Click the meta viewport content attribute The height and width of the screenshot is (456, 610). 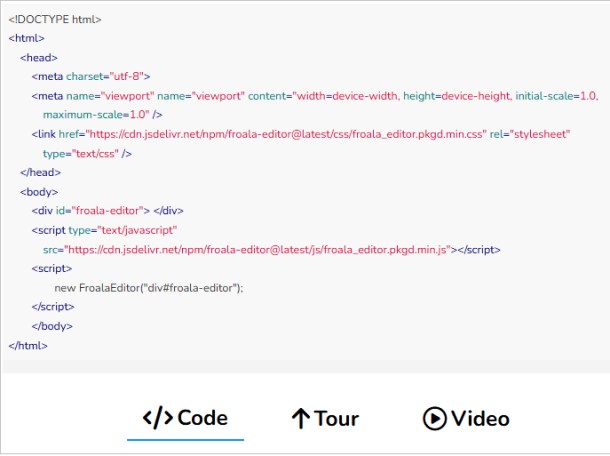(x=423, y=96)
